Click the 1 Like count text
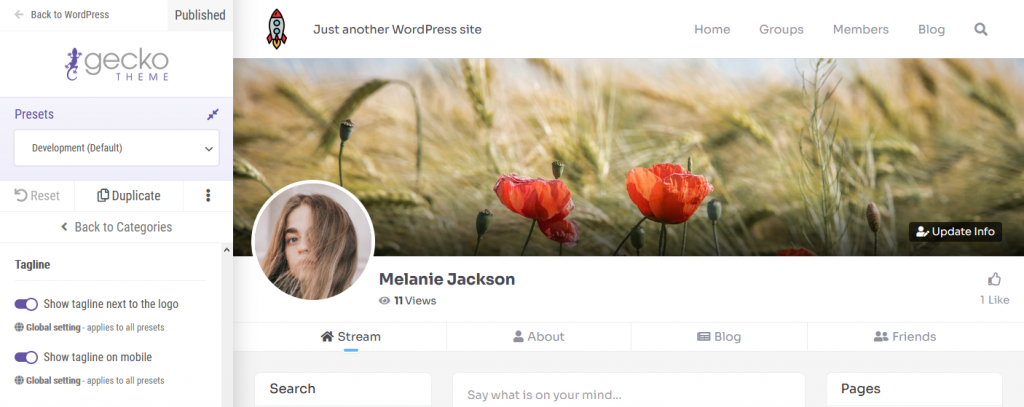Viewport: 1024px width, 407px height. point(994,300)
